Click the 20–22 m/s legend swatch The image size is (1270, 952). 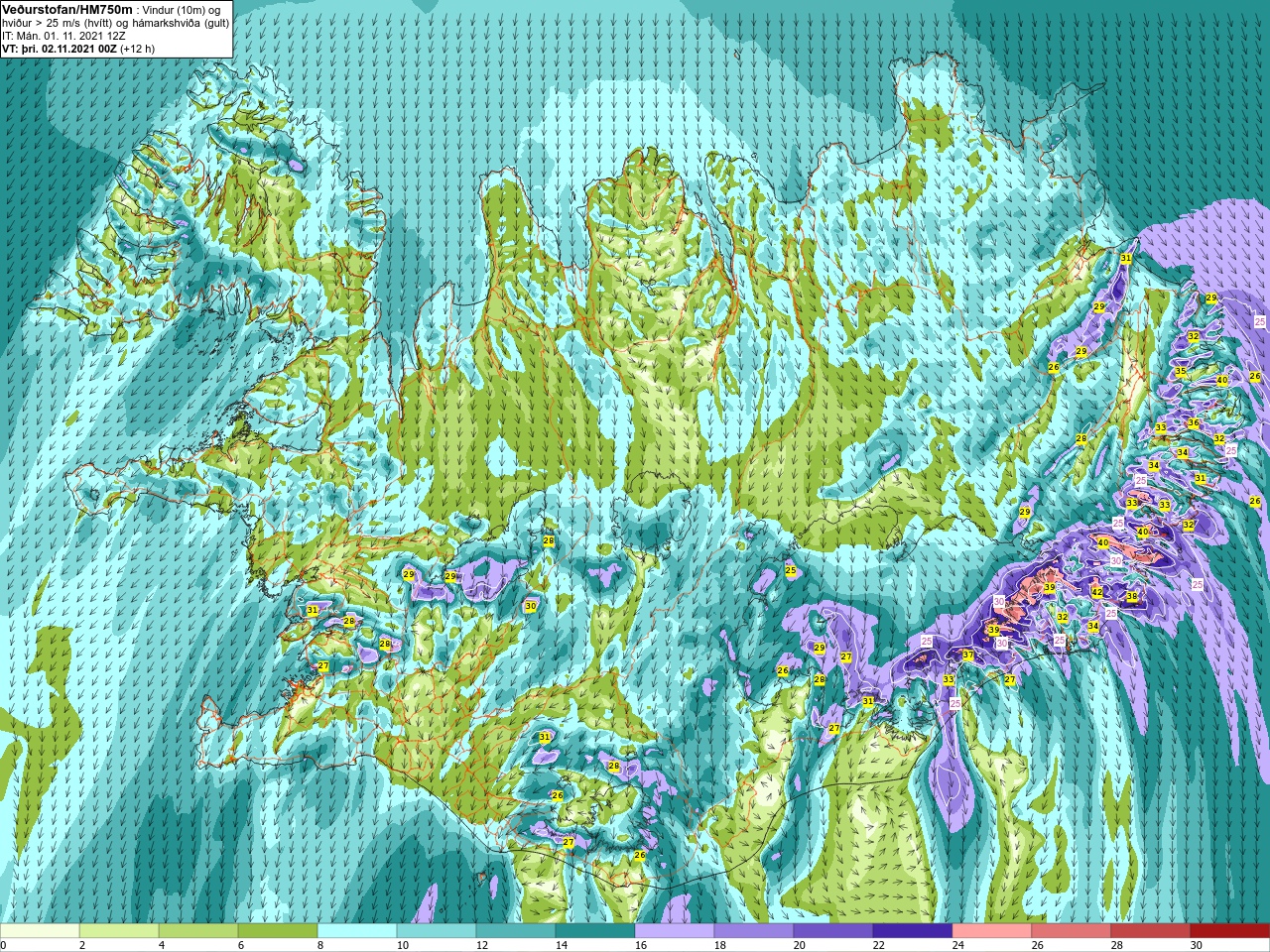833,931
